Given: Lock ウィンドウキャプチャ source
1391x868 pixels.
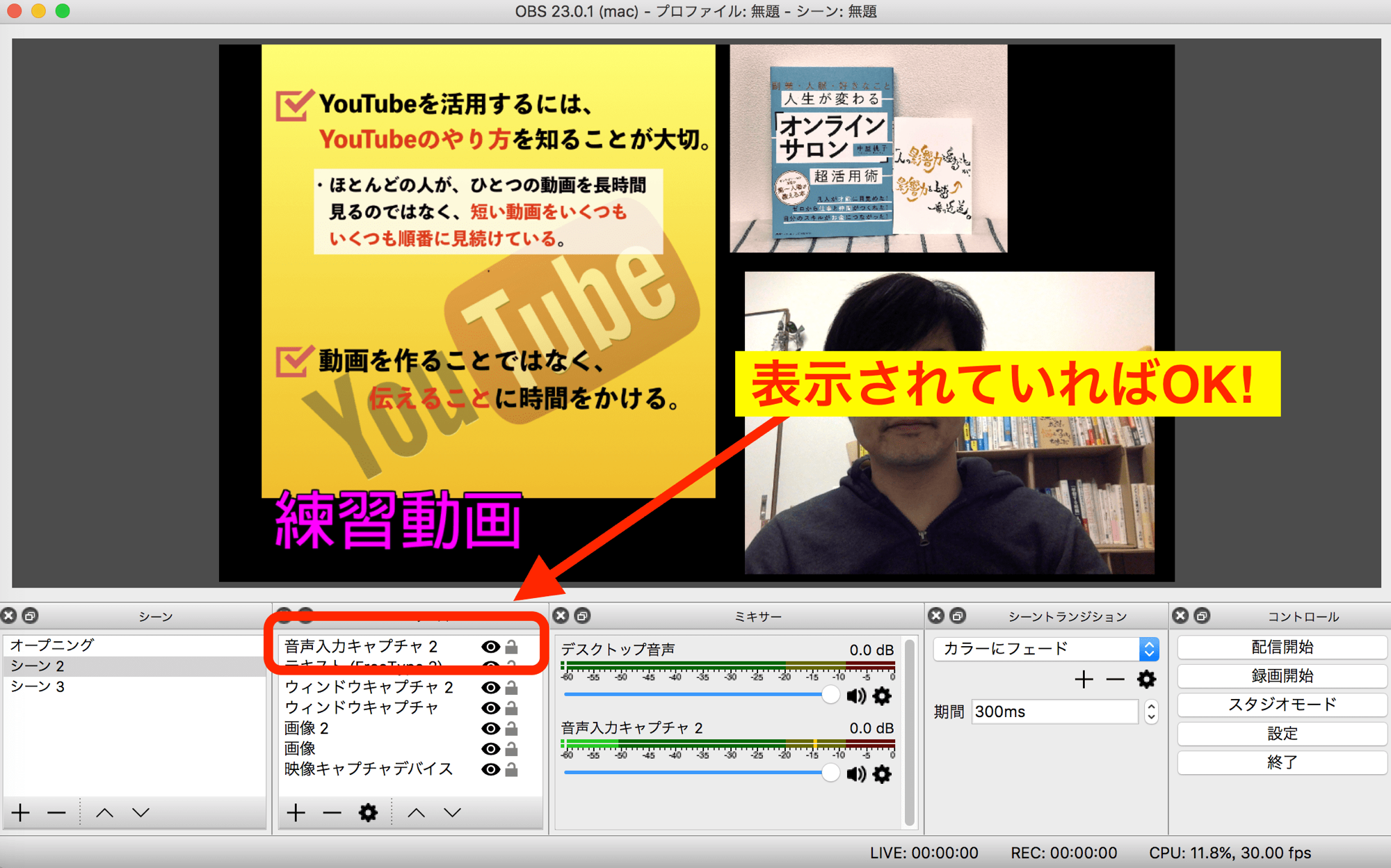Looking at the screenshot, I should pyautogui.click(x=511, y=707).
